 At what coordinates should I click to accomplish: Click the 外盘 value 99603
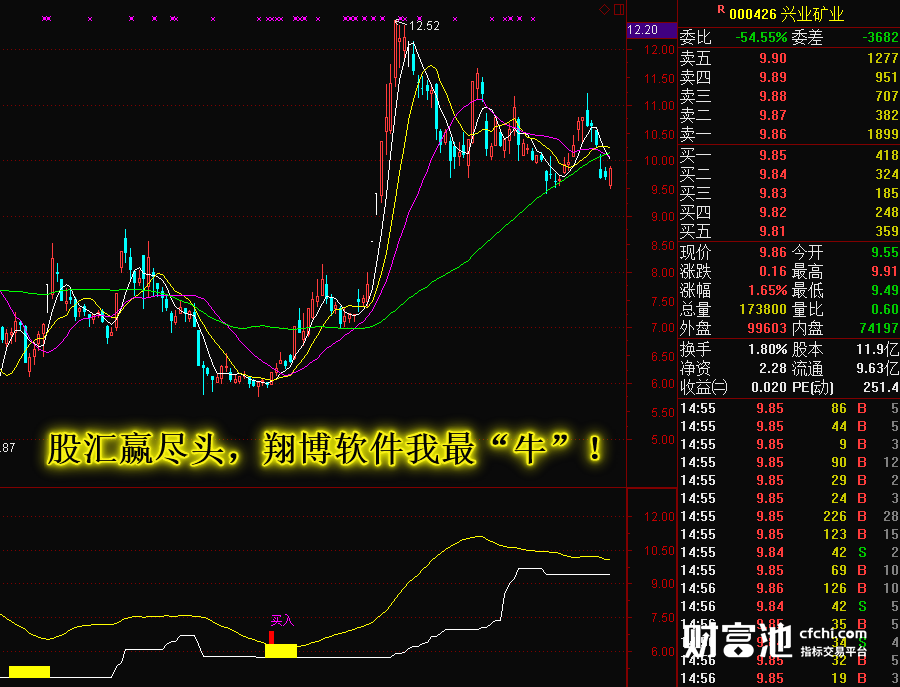click(767, 328)
